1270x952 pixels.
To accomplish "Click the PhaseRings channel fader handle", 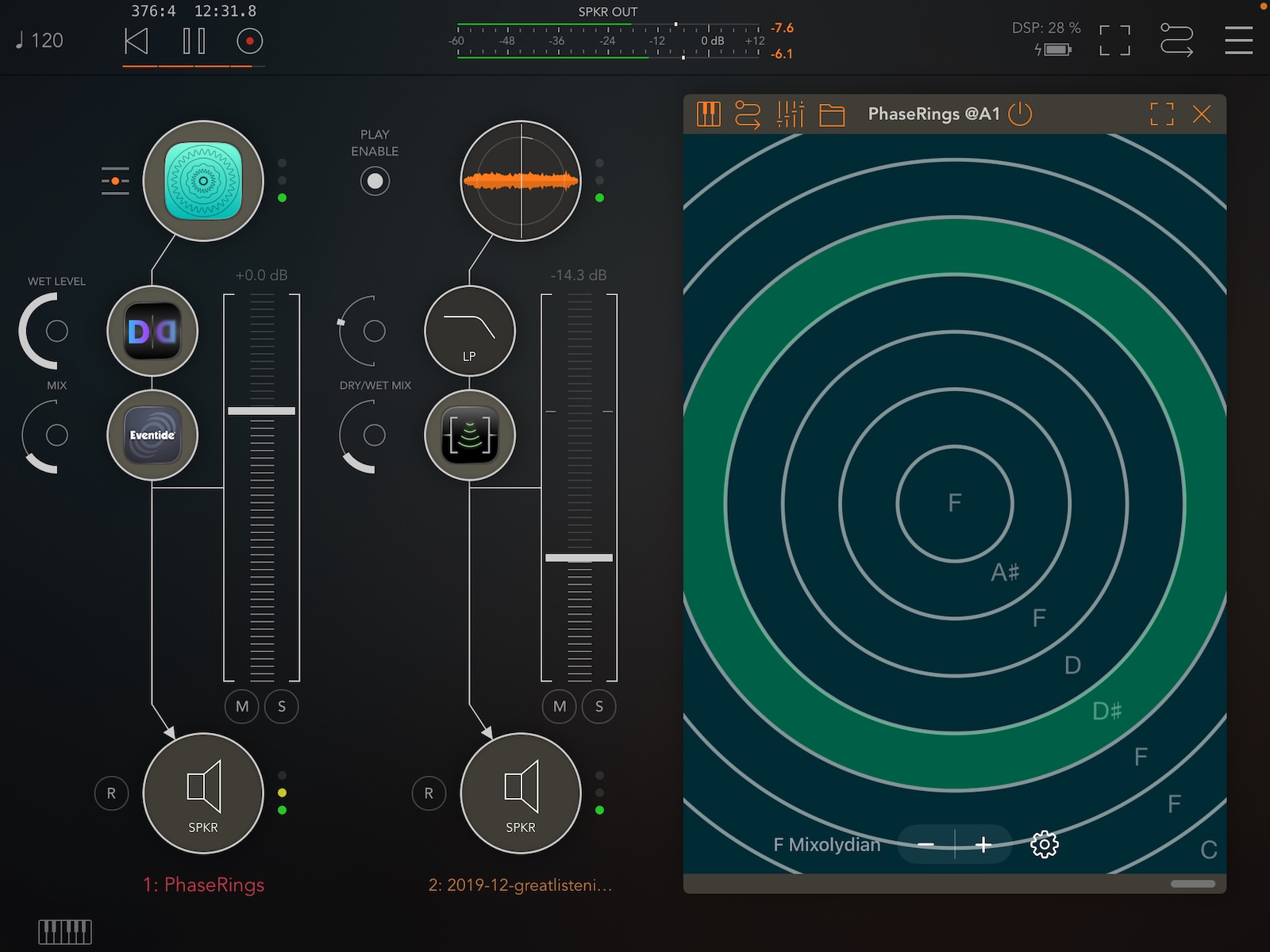I will coord(261,411).
